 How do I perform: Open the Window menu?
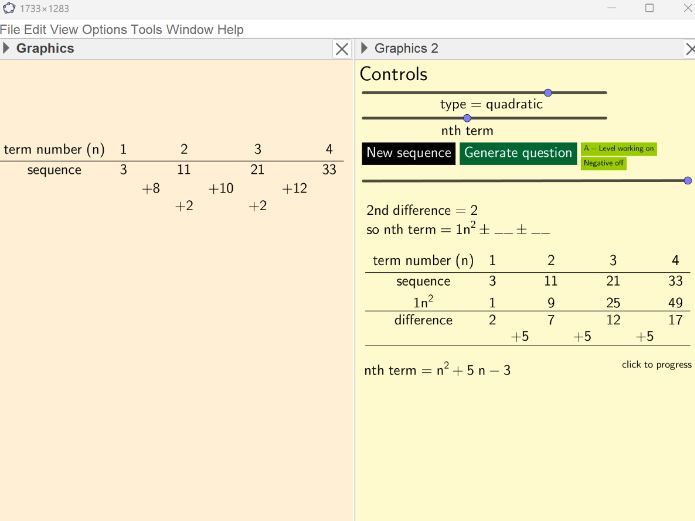tap(190, 30)
